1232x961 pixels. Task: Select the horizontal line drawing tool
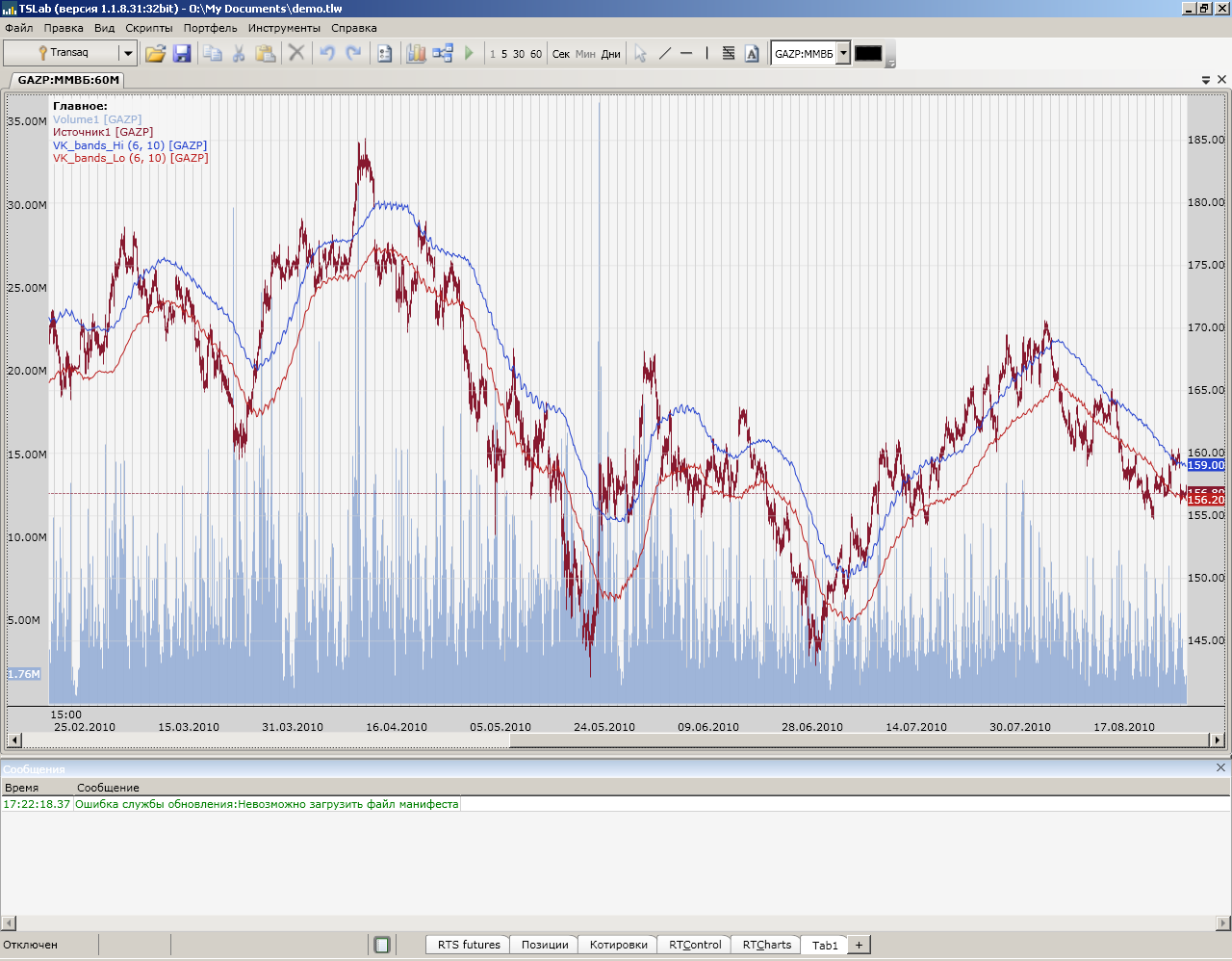click(686, 54)
